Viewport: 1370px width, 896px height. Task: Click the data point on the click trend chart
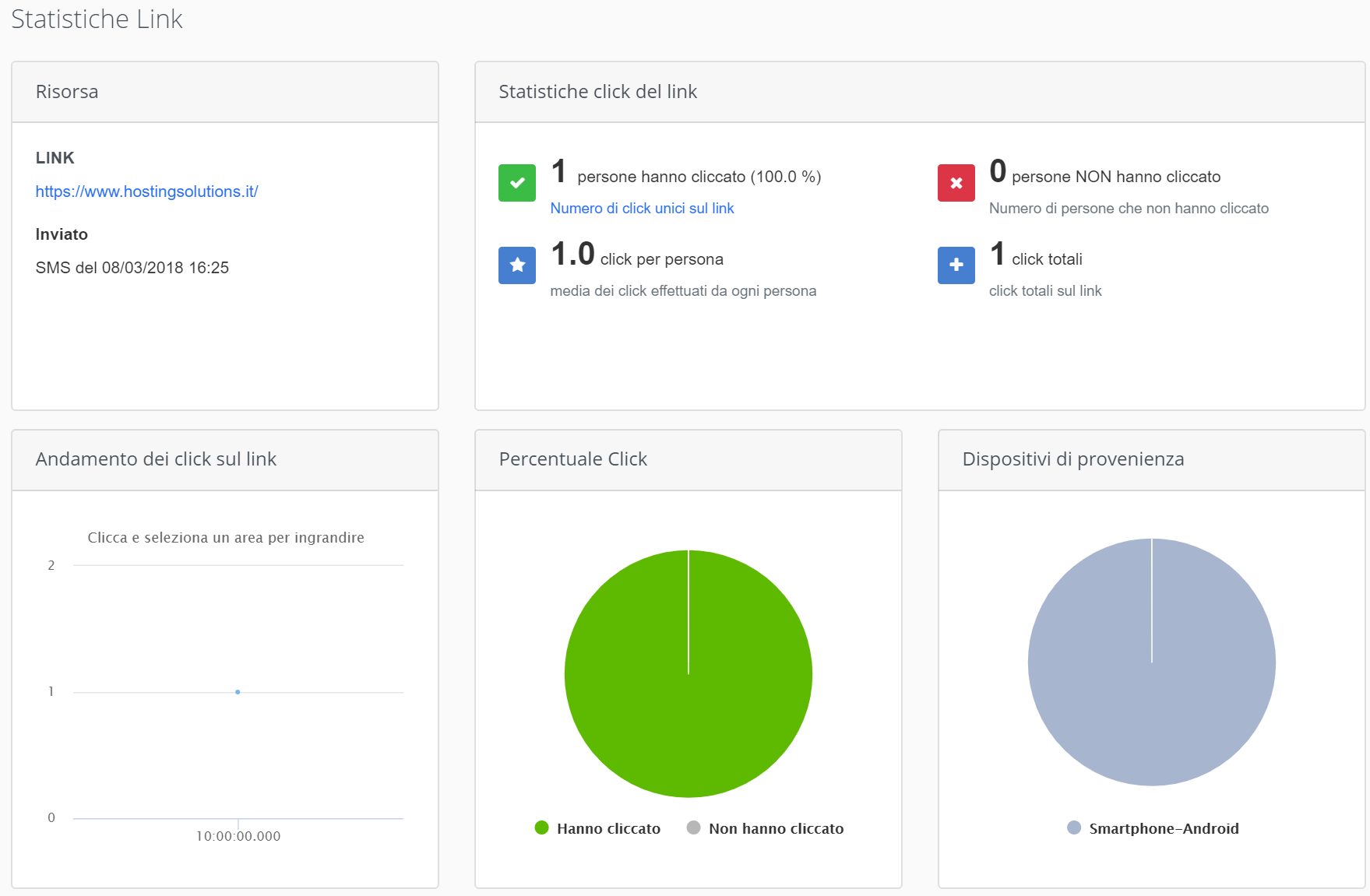238,692
